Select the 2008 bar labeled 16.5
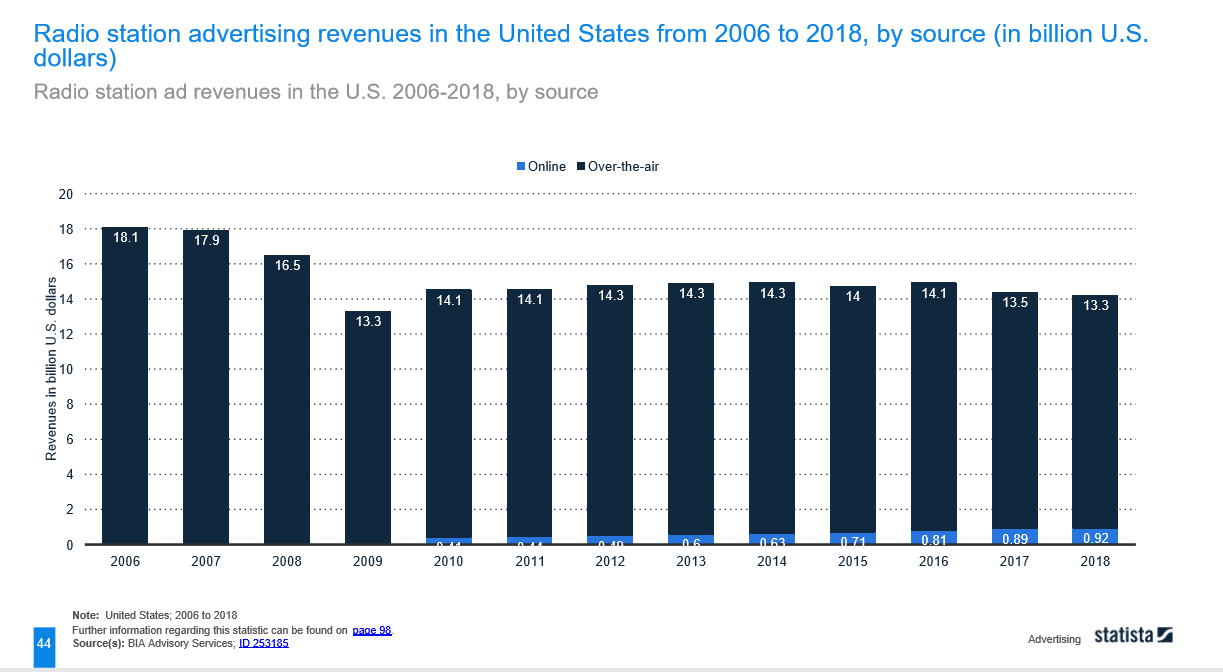This screenshot has height=672, width=1223. (287, 400)
